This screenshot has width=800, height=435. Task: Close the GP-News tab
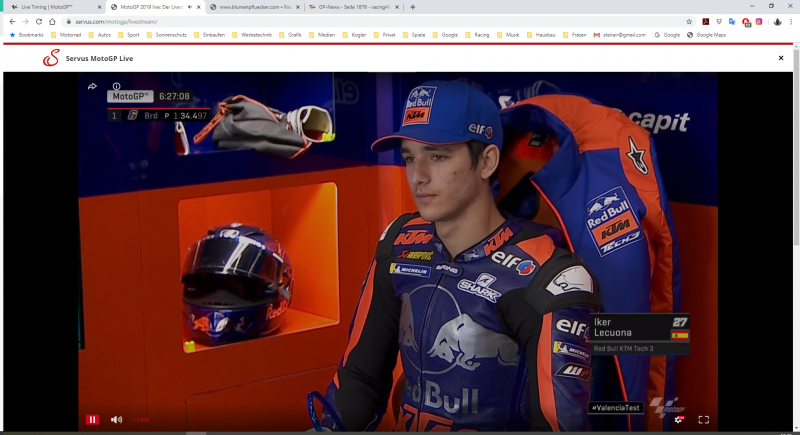tap(397, 7)
